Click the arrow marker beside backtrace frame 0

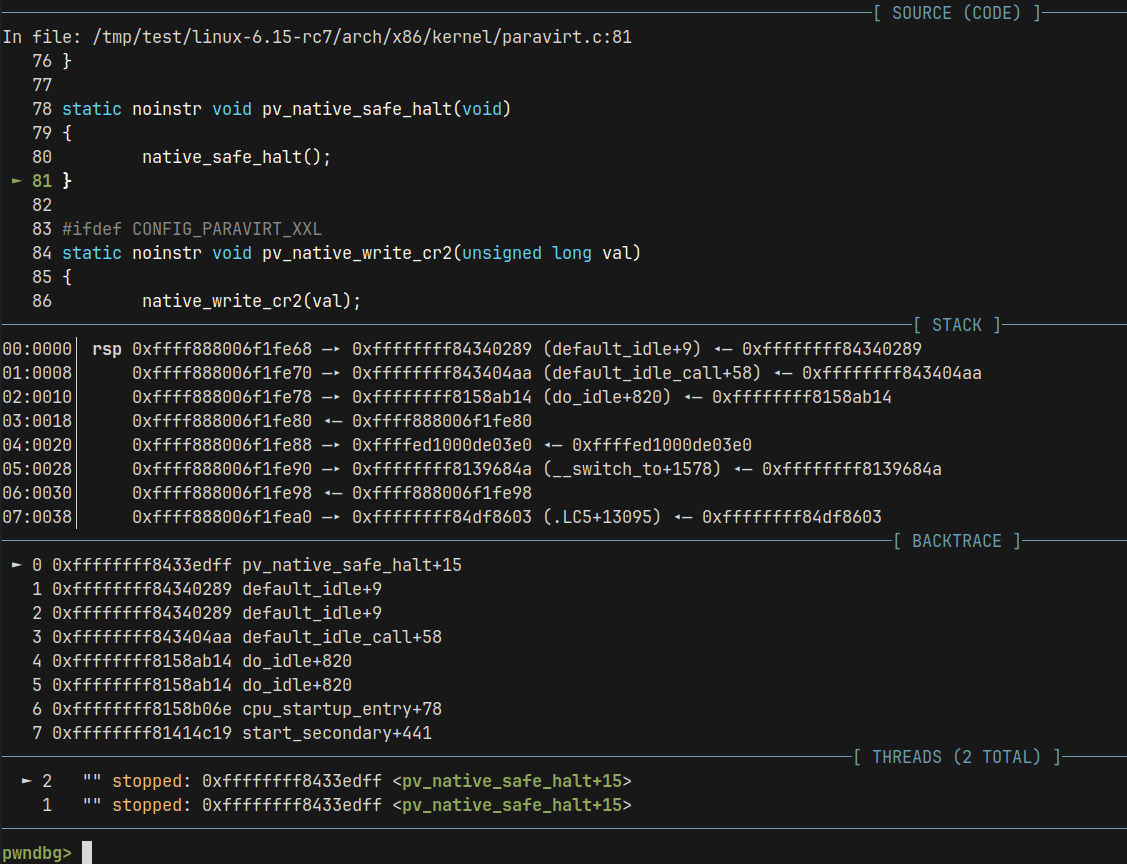click(x=16, y=565)
